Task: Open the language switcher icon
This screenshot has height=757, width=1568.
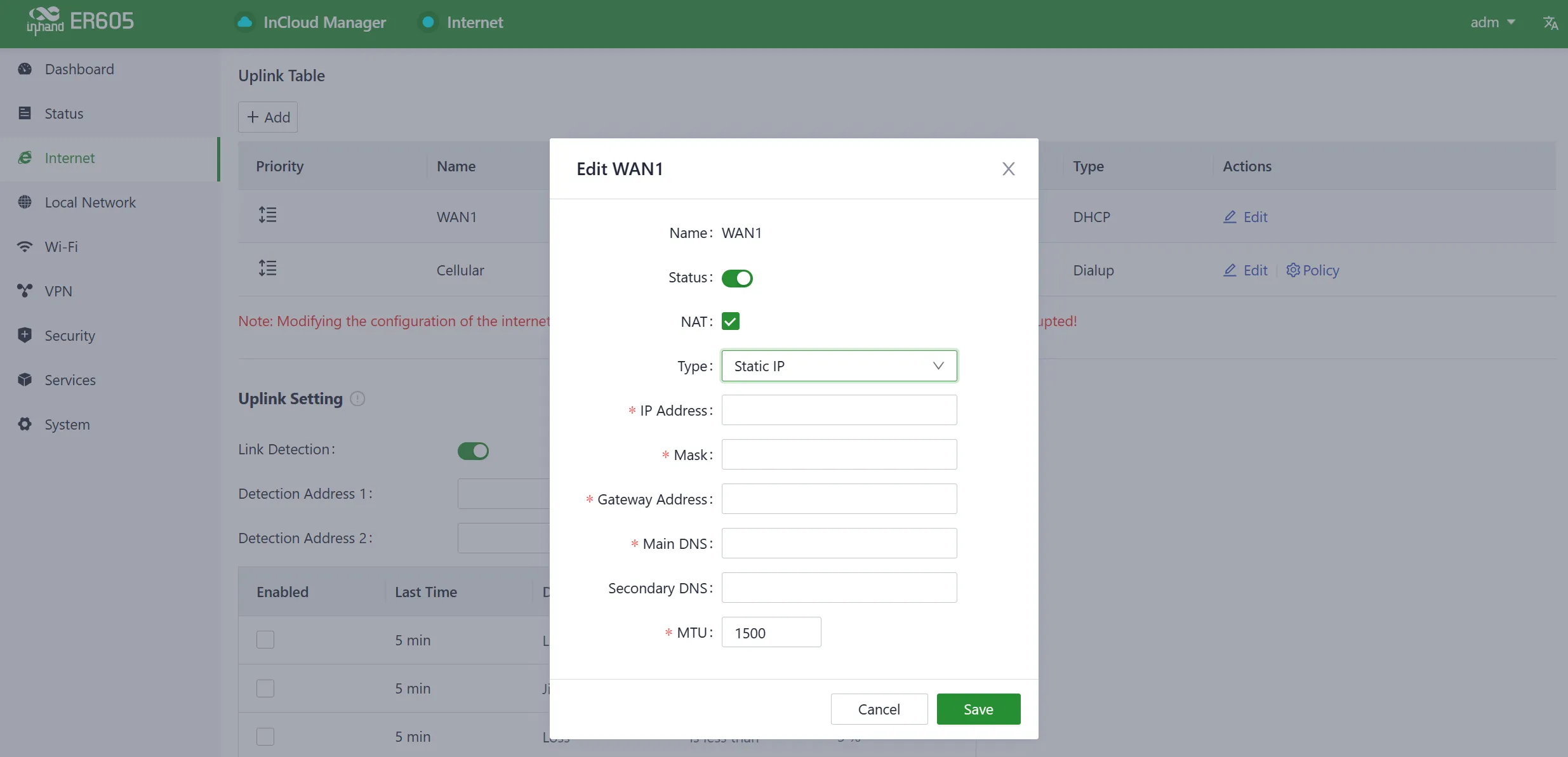Action: click(x=1551, y=23)
